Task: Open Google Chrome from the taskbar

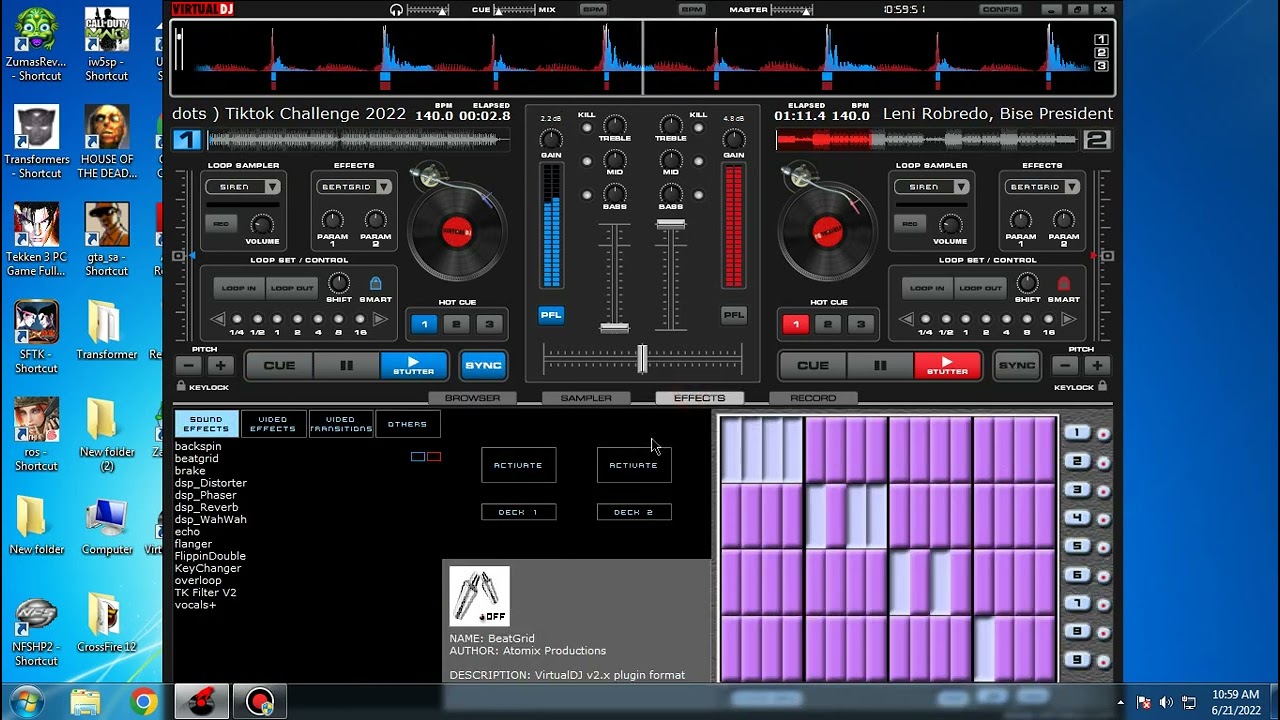Action: (144, 702)
